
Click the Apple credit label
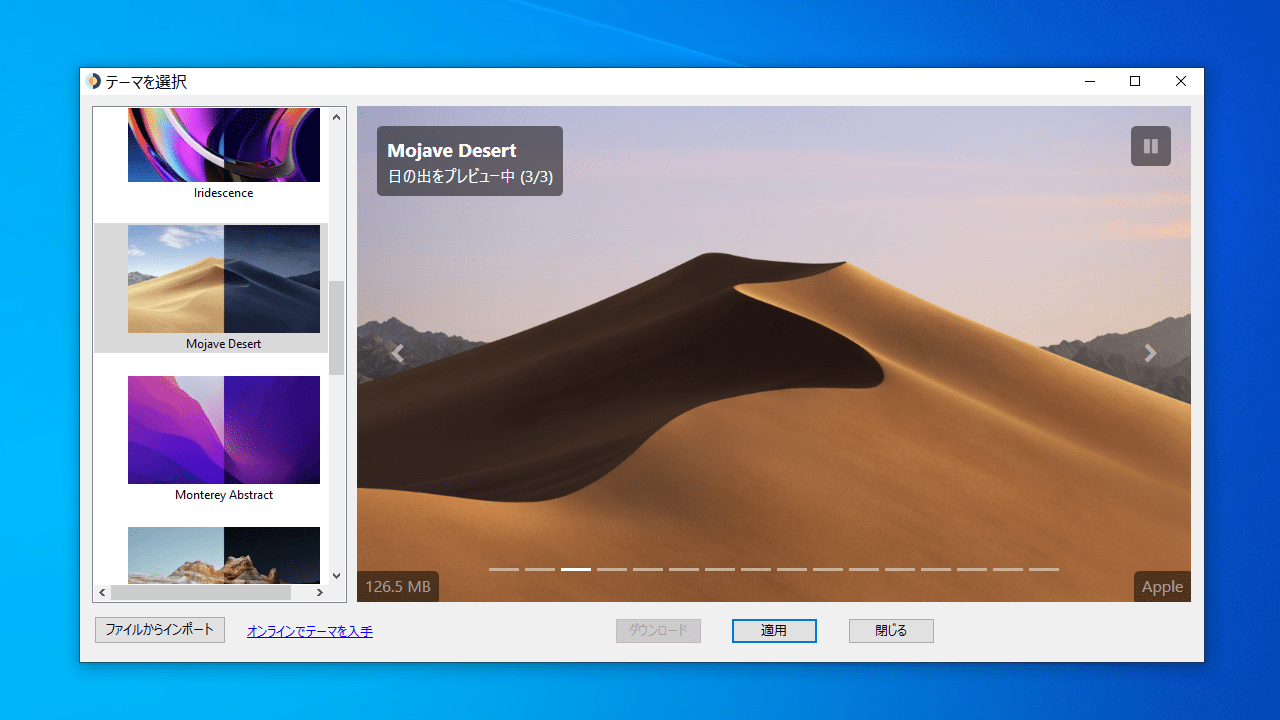1162,587
